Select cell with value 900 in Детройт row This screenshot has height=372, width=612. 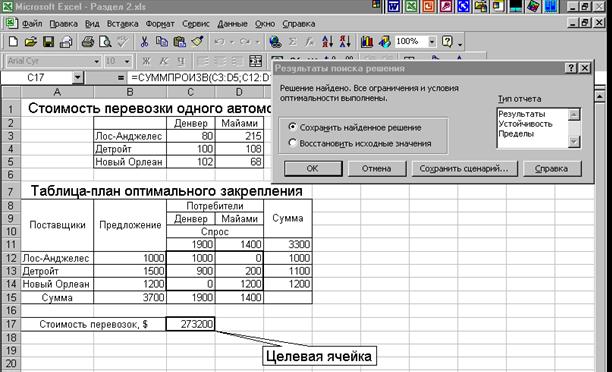191,271
